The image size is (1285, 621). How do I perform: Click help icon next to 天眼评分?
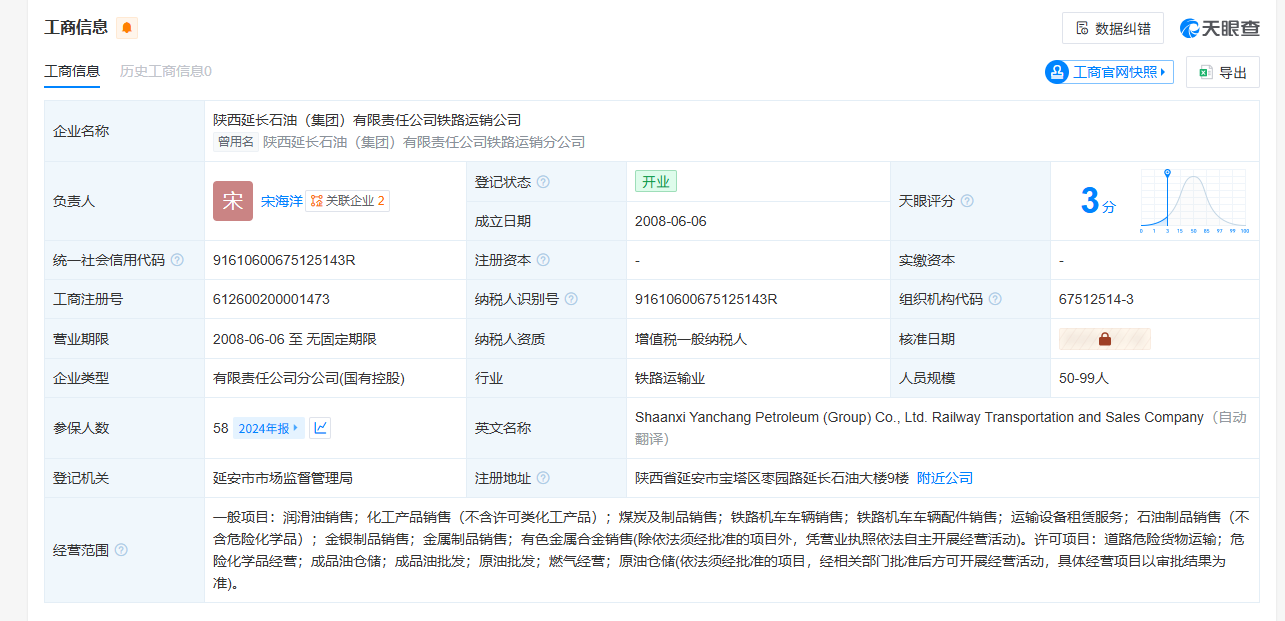click(967, 201)
